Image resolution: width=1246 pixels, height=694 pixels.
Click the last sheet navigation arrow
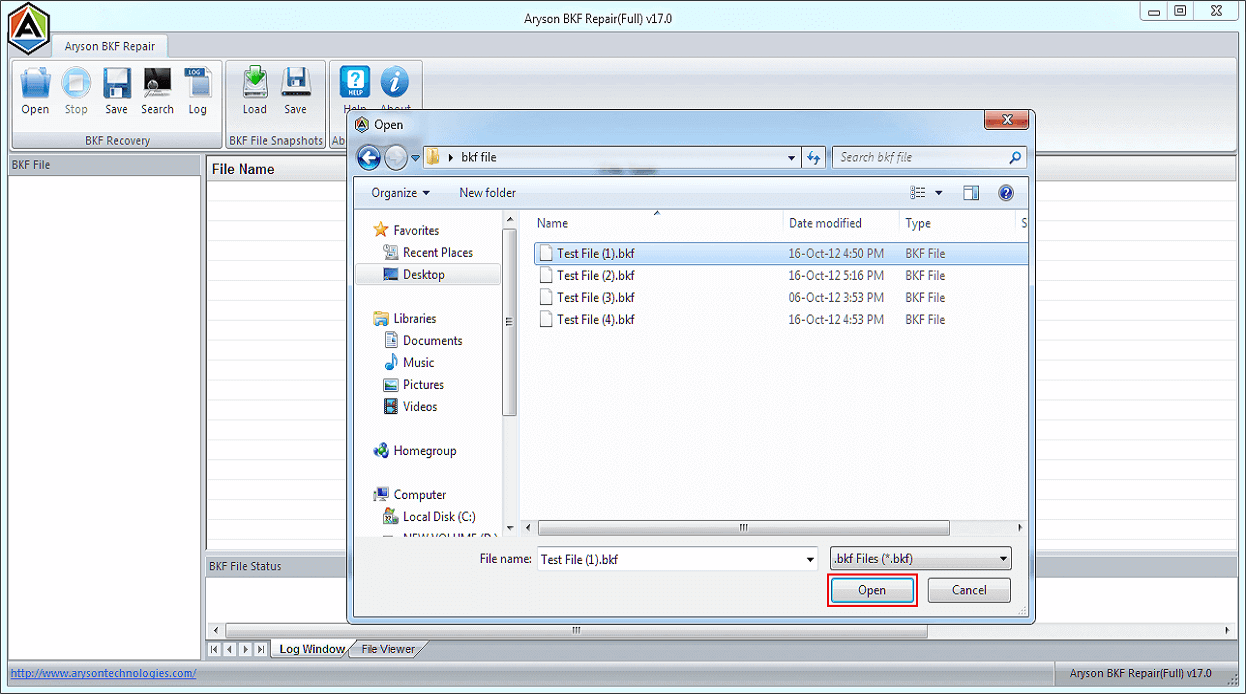click(261, 649)
